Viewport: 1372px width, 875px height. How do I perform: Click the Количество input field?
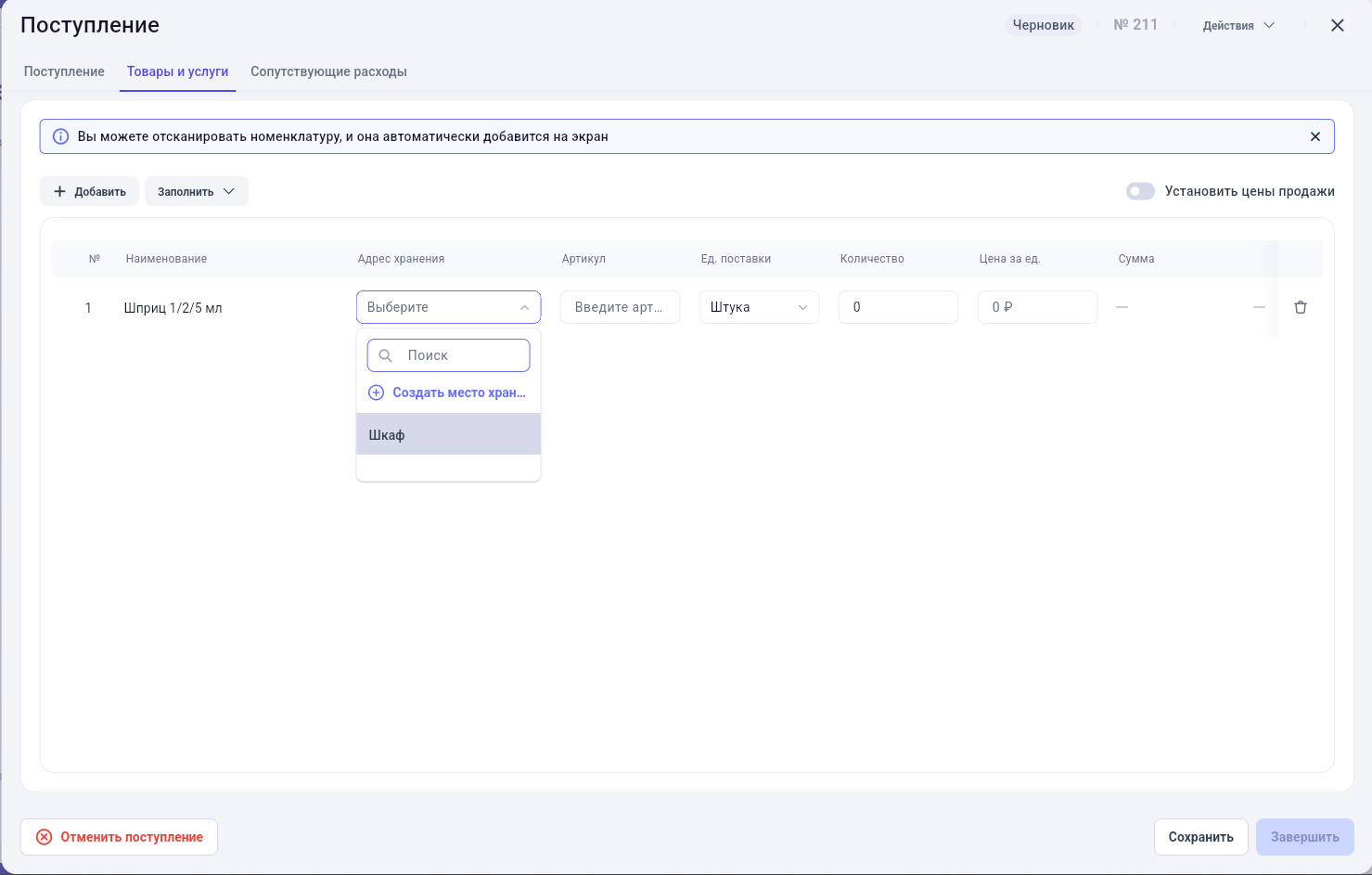[x=898, y=307]
